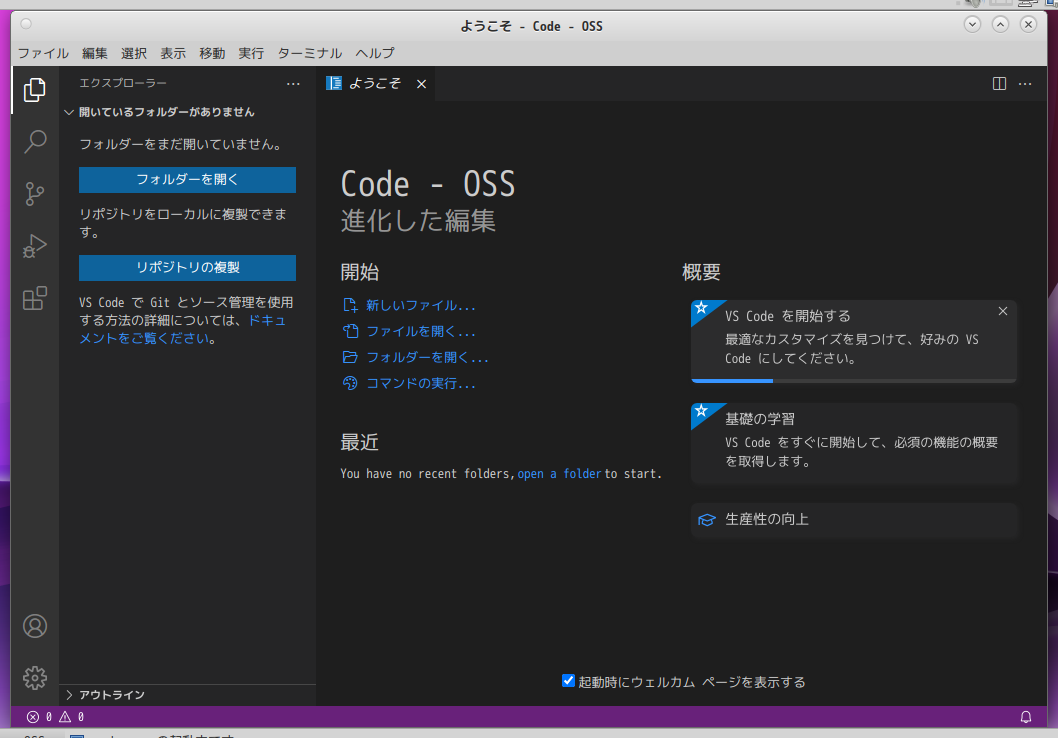Click progress bar on VS Code を開始する card
The image size is (1058, 738).
tap(854, 381)
